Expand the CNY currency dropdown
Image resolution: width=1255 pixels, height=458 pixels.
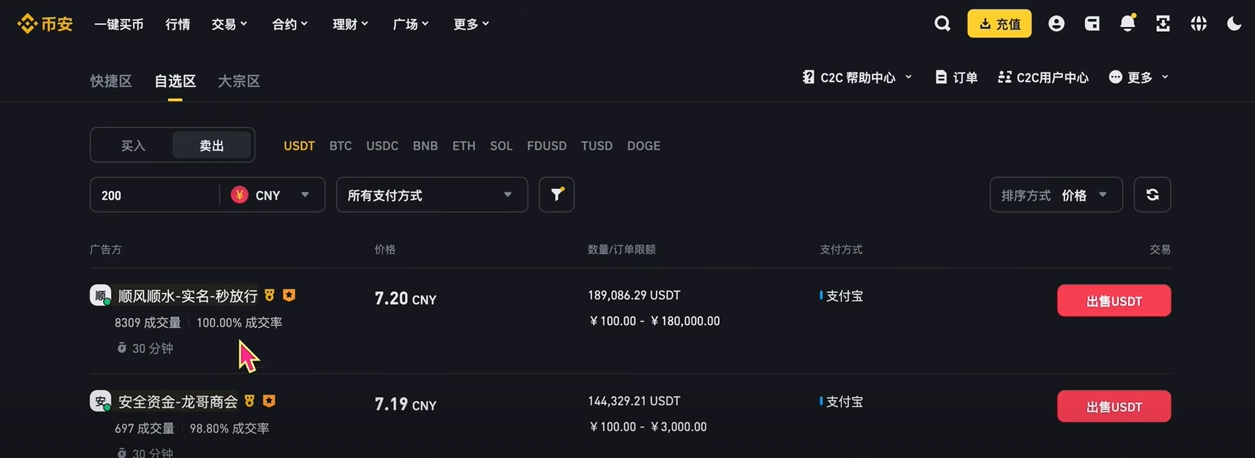point(271,195)
